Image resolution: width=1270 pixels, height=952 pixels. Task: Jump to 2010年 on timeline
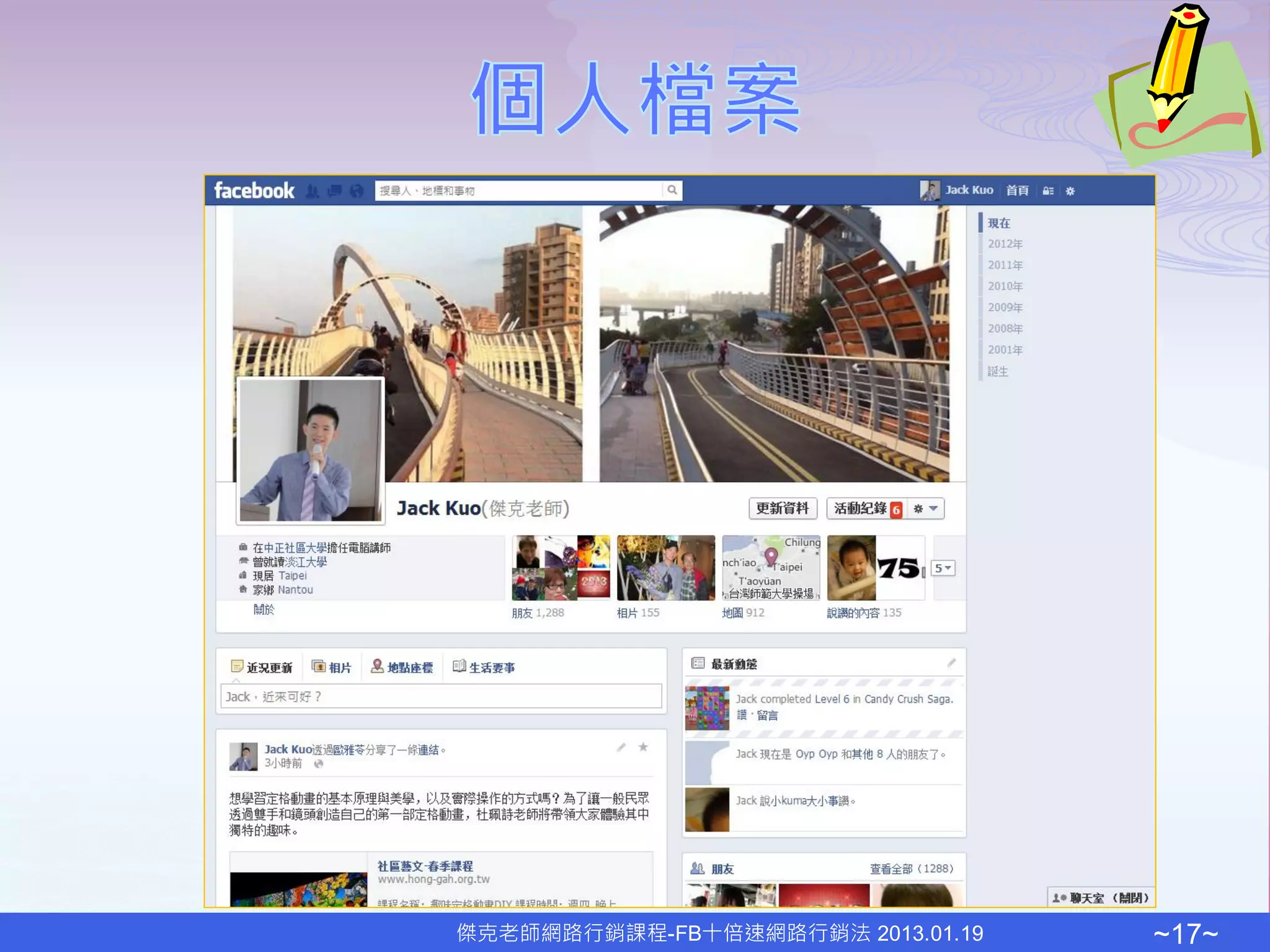point(1005,286)
